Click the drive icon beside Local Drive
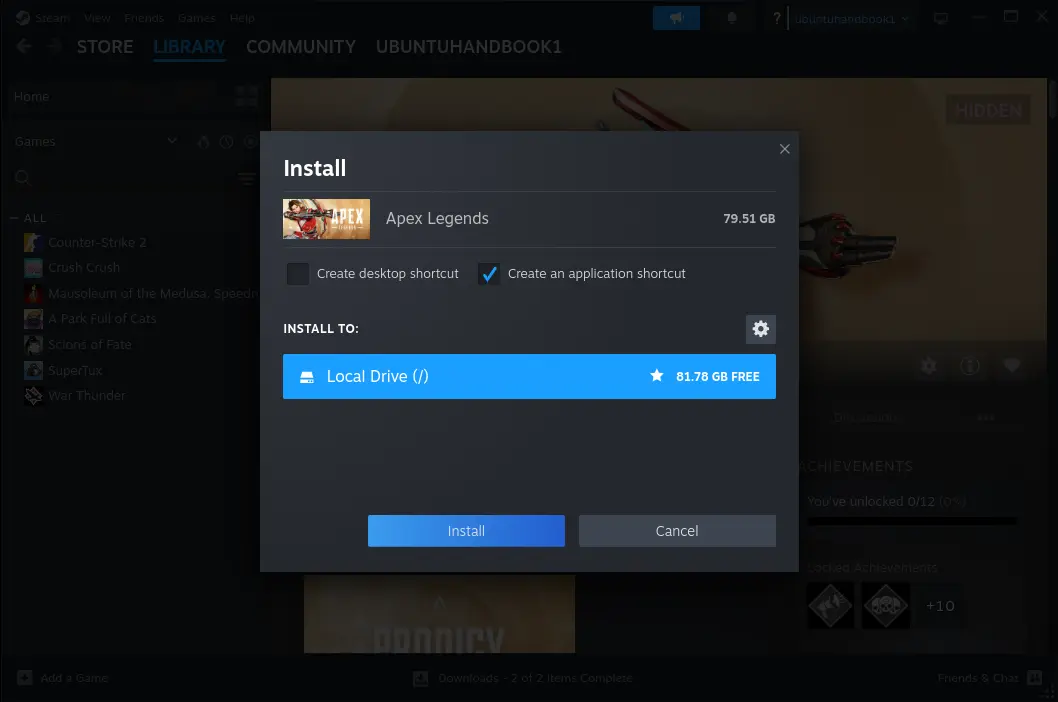Viewport: 1058px width, 702px height. [x=307, y=377]
